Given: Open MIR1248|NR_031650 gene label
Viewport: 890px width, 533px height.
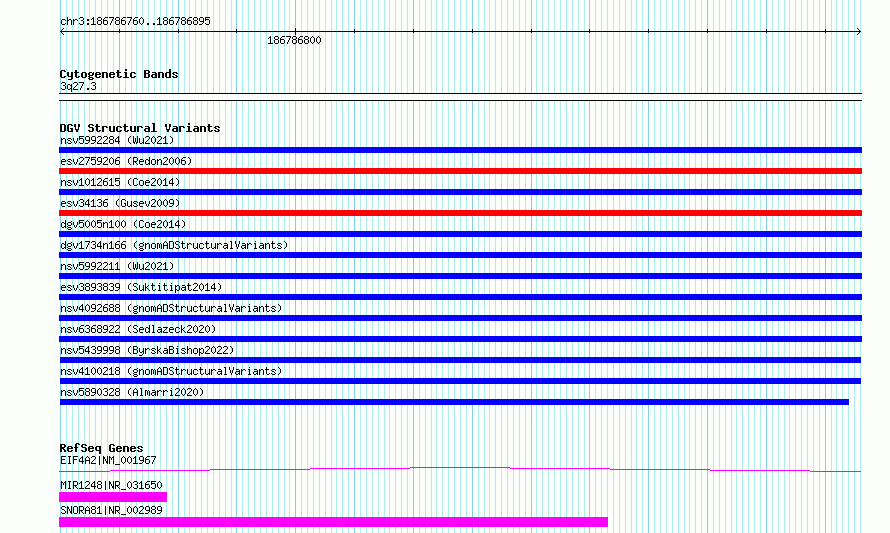Looking at the screenshot, I should 111,485.
